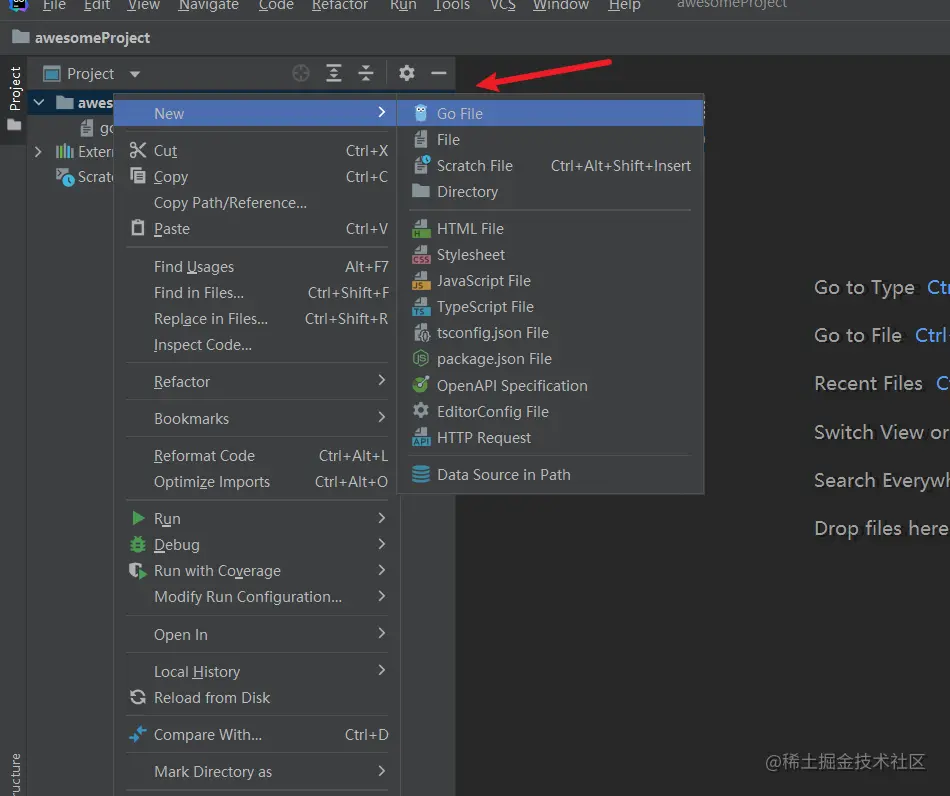The height and width of the screenshot is (796, 950).
Task: Expand the Mark Directory as submenu arrow
Action: pyautogui.click(x=382, y=771)
